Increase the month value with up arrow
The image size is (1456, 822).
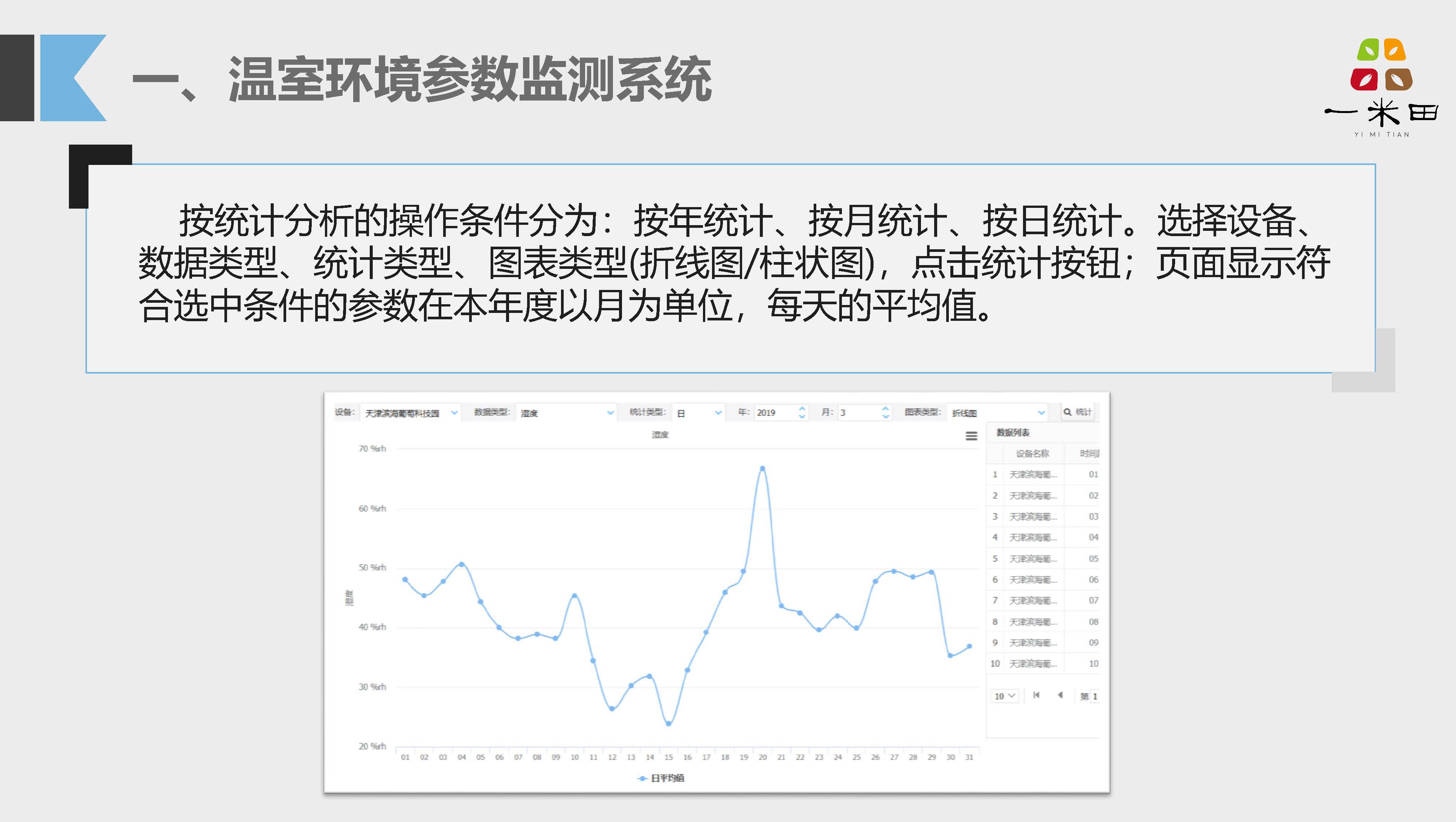(886, 408)
